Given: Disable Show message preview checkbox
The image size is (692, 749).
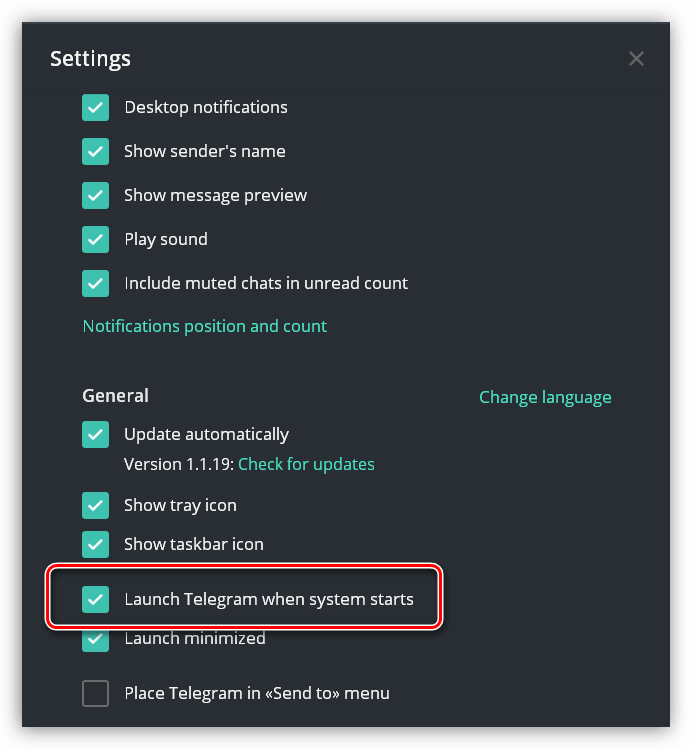Looking at the screenshot, I should click(x=96, y=196).
